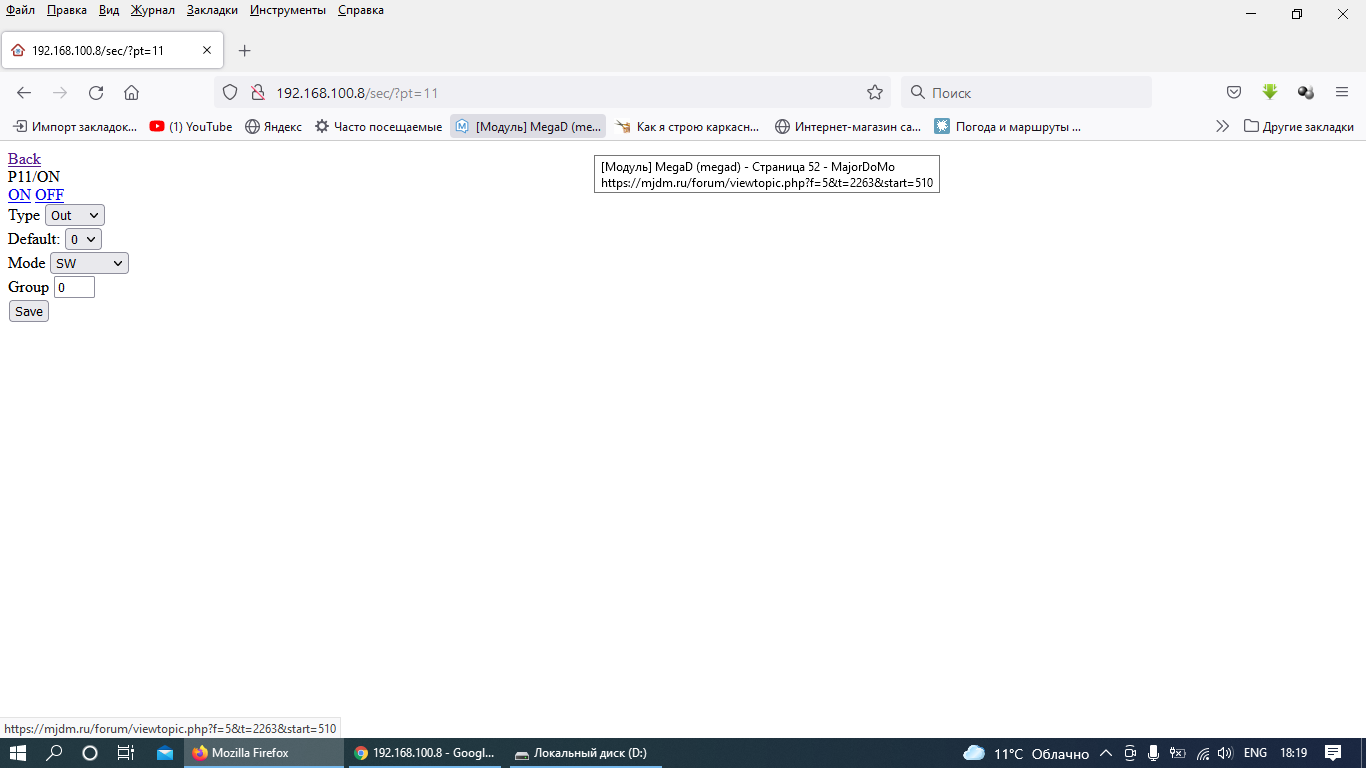1366x768 pixels.
Task: Open the Импорт закладок bookmark
Action: (75, 127)
